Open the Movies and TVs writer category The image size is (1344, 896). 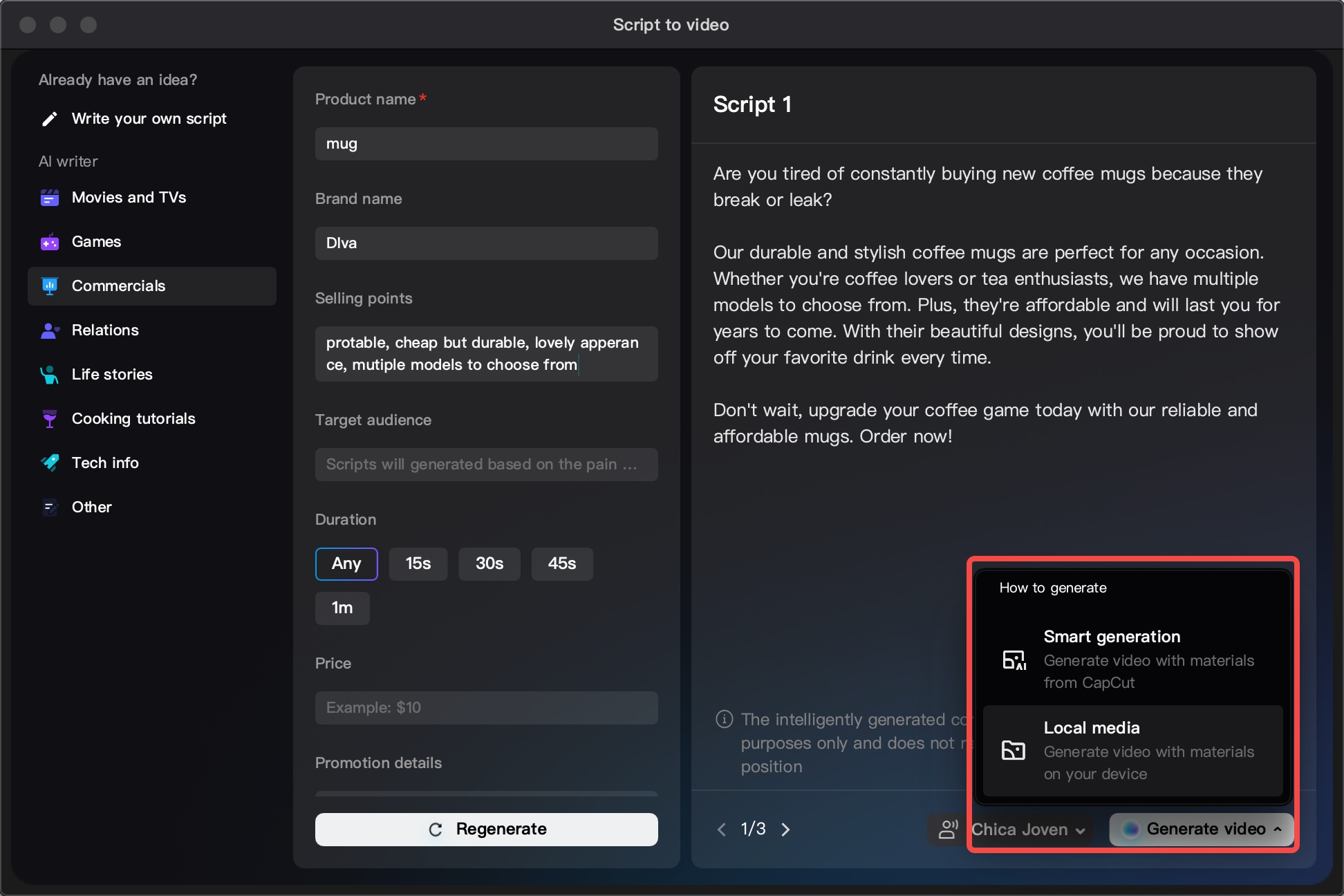click(x=129, y=197)
